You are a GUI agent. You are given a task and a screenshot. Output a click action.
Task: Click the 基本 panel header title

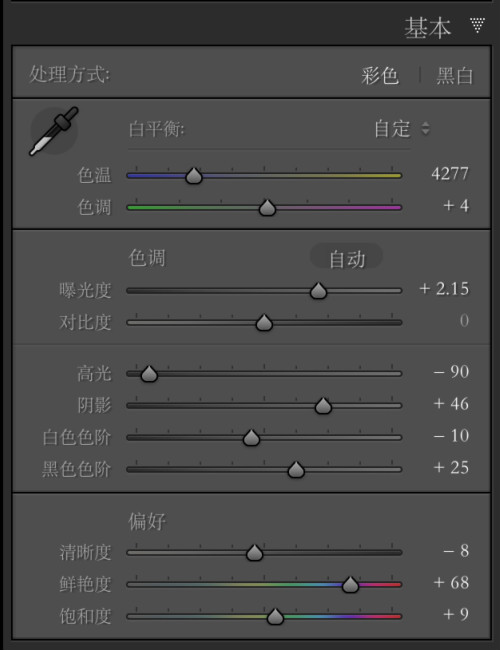[427, 28]
